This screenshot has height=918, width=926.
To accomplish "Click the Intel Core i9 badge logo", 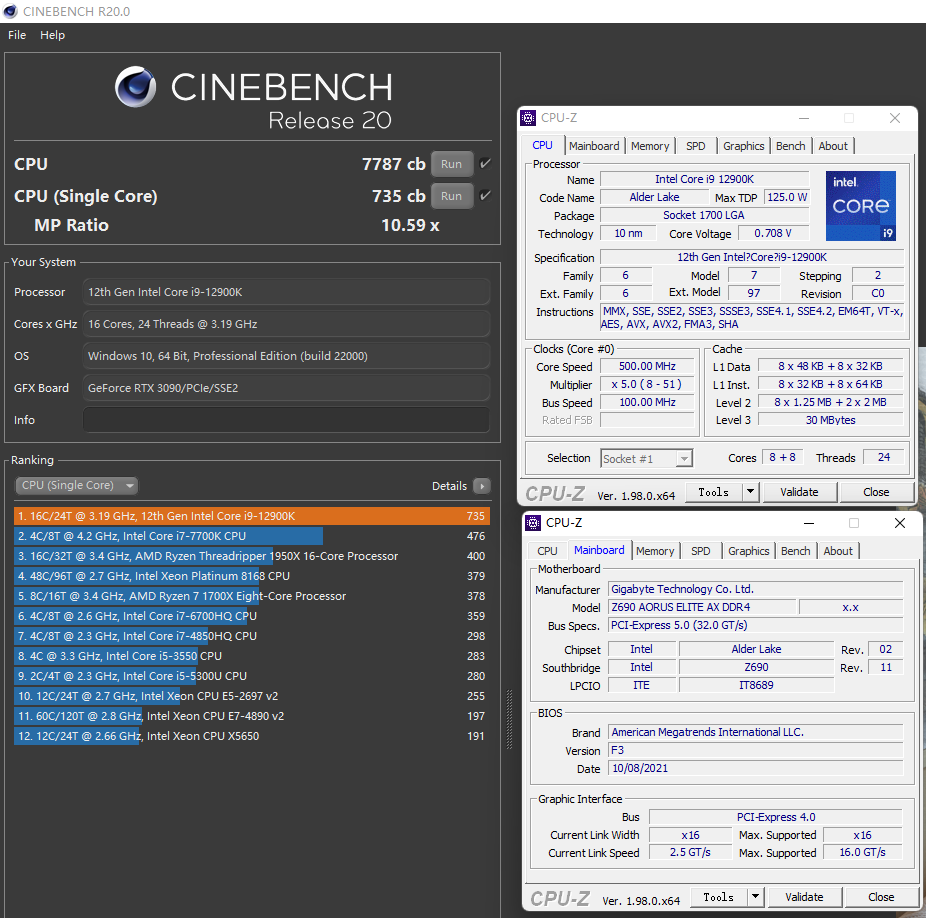I will pyautogui.click(x=860, y=206).
